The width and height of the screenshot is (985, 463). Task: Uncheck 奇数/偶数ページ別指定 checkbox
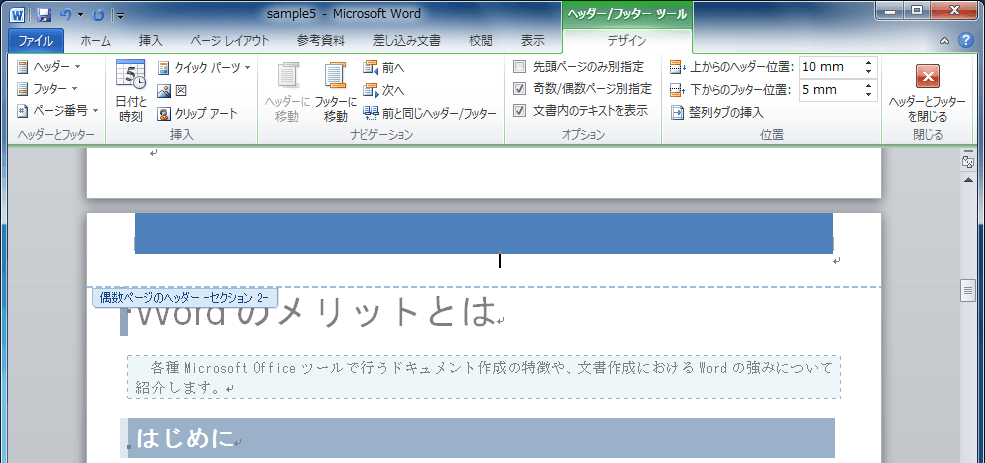pos(520,89)
